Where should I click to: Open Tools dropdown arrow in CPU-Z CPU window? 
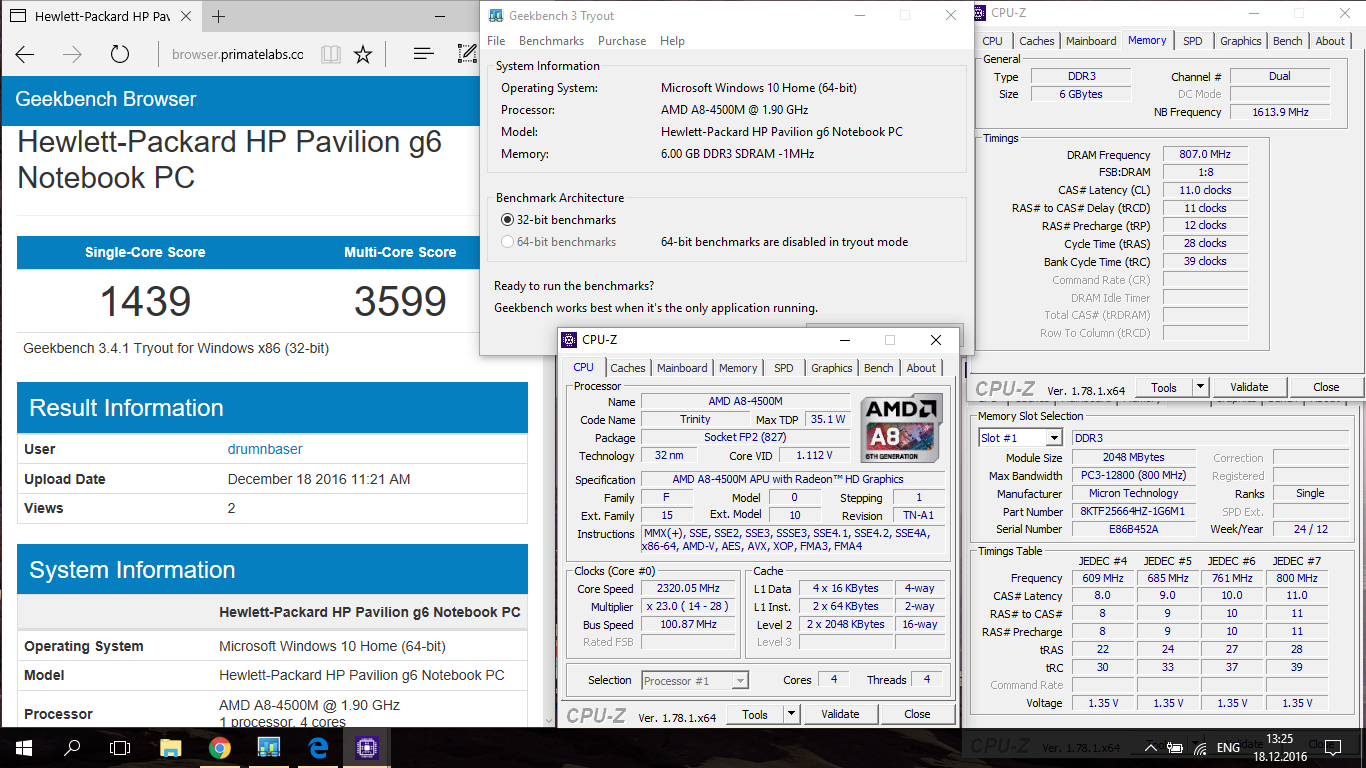[791, 714]
